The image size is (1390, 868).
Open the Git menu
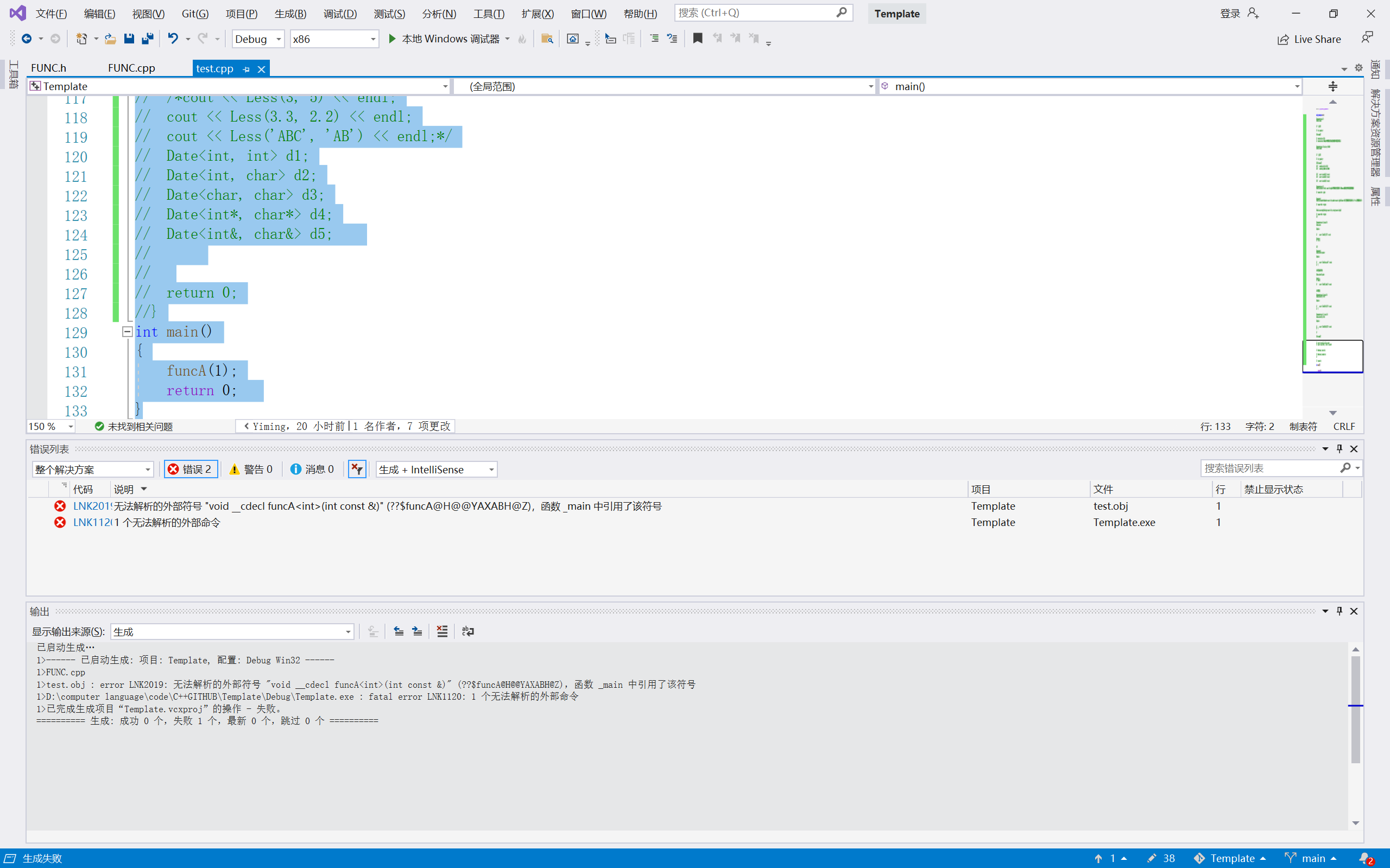[x=195, y=13]
